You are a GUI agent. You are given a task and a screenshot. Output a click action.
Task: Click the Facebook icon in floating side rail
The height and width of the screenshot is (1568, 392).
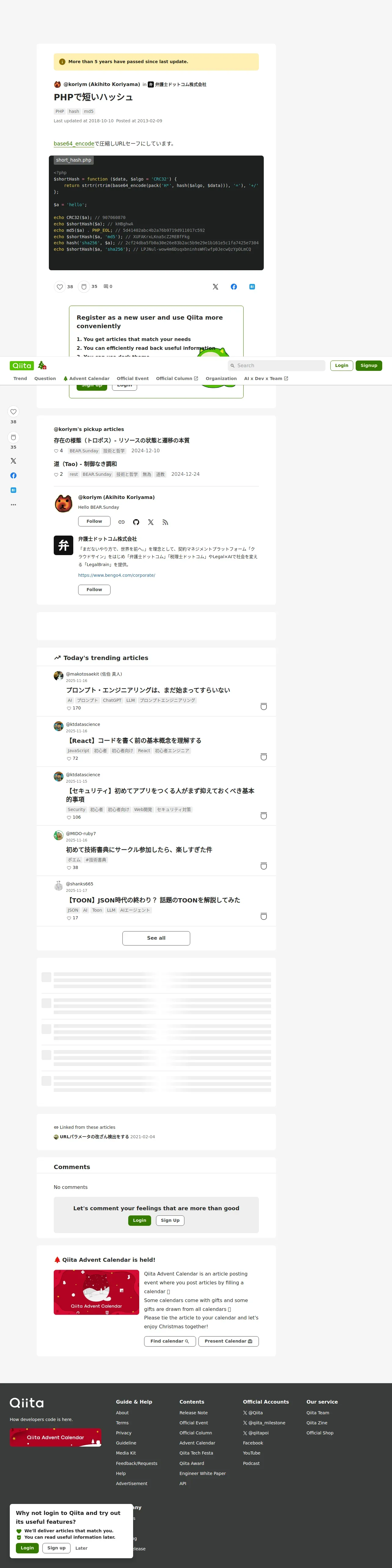pyautogui.click(x=13, y=475)
